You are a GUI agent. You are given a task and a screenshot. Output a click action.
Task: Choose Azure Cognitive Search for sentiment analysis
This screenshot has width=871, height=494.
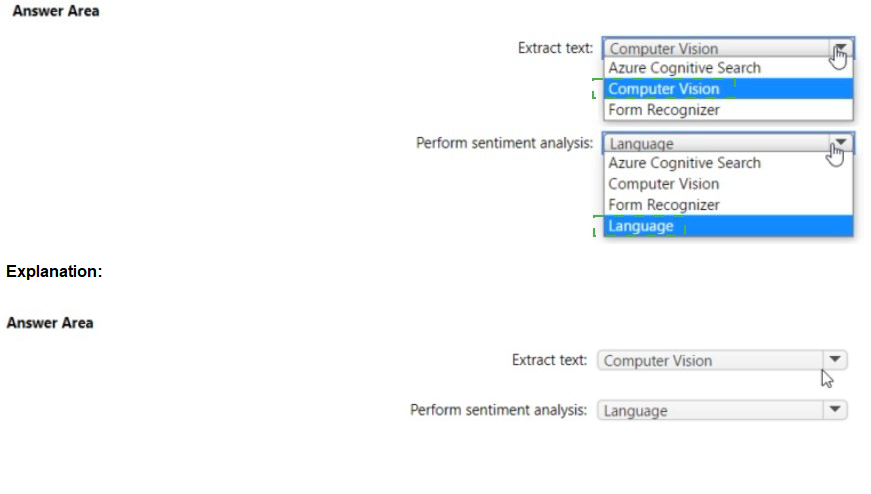click(x=684, y=163)
